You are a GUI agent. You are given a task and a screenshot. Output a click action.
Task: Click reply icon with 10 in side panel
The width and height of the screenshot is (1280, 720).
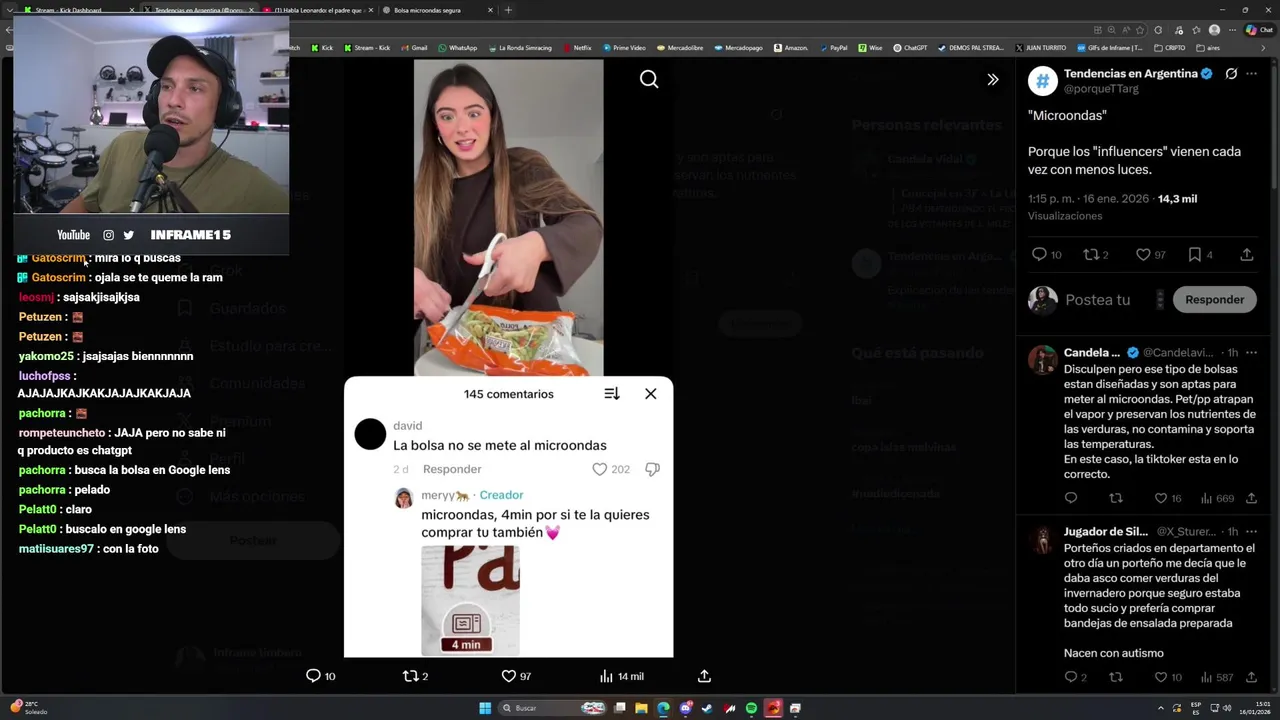(x=1039, y=255)
